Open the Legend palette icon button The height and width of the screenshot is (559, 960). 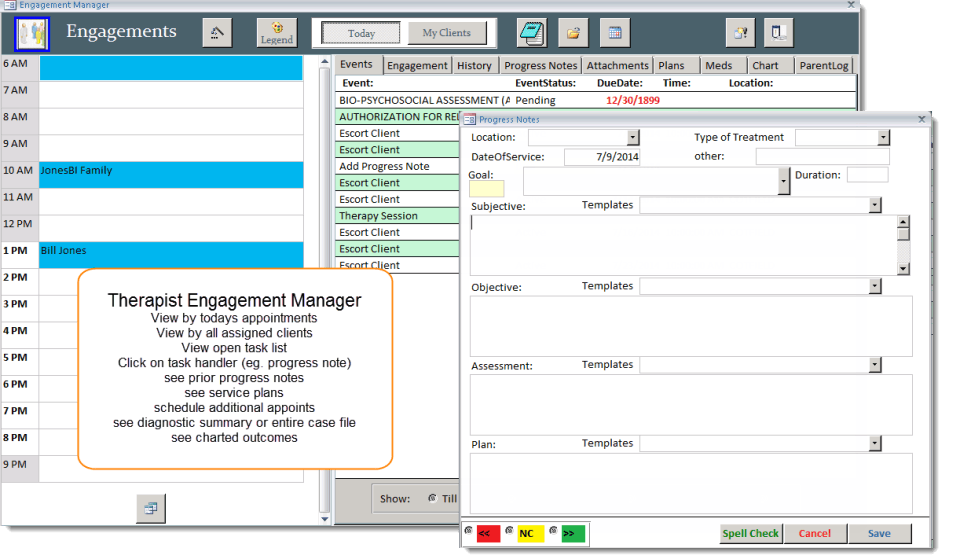coord(277,33)
